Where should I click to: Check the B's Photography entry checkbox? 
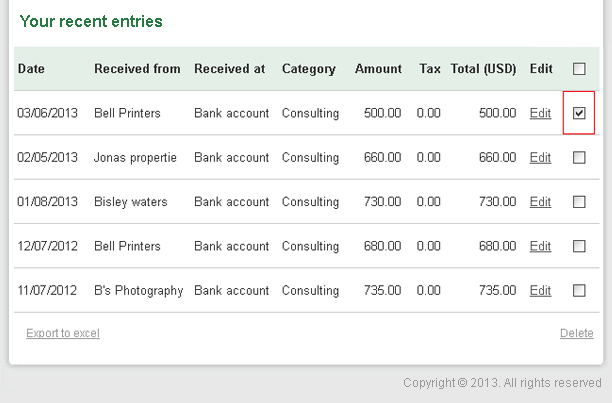pos(579,290)
